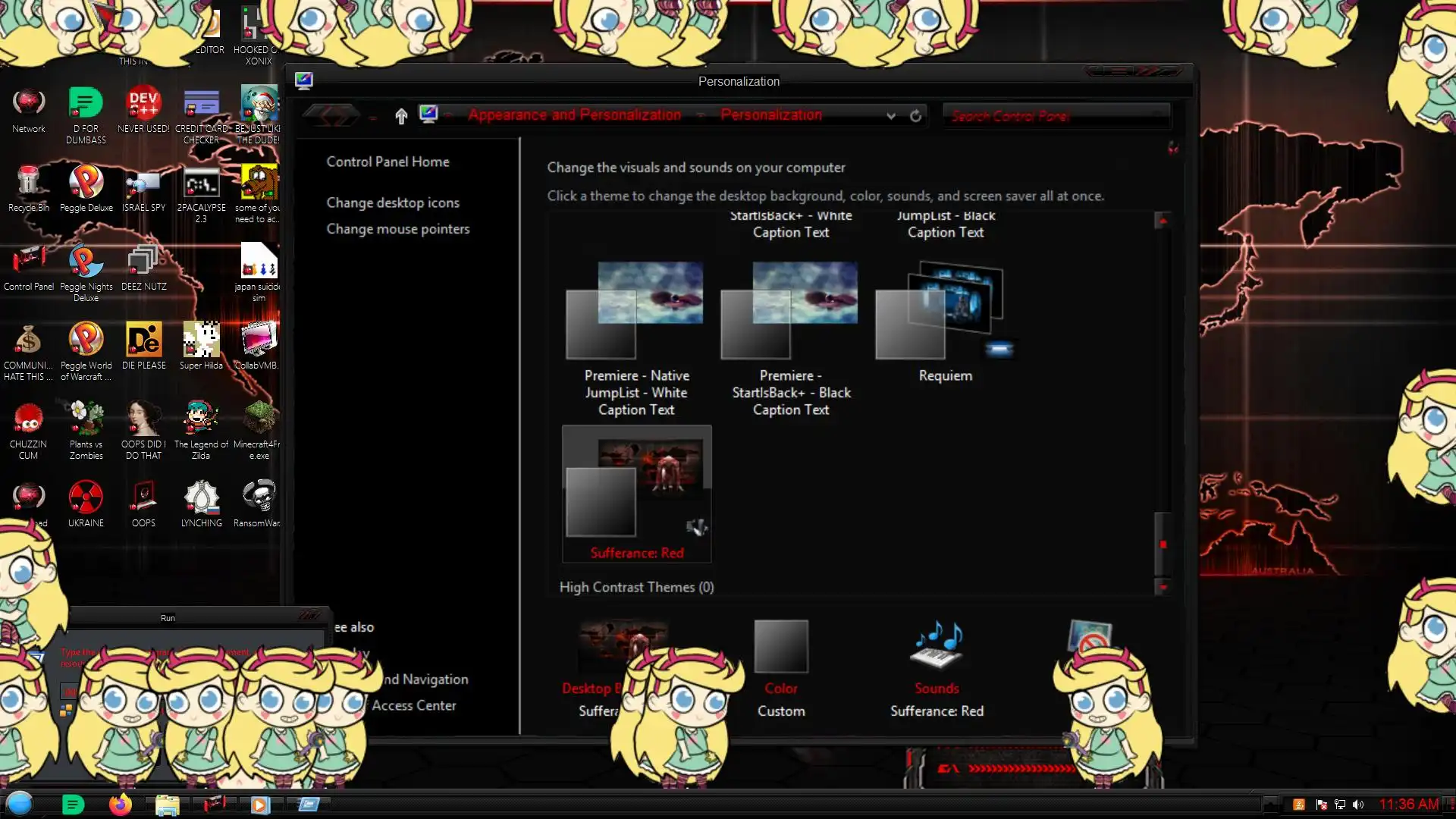The height and width of the screenshot is (819, 1456).
Task: Click the Action Center flag tray icon
Action: (1321, 805)
